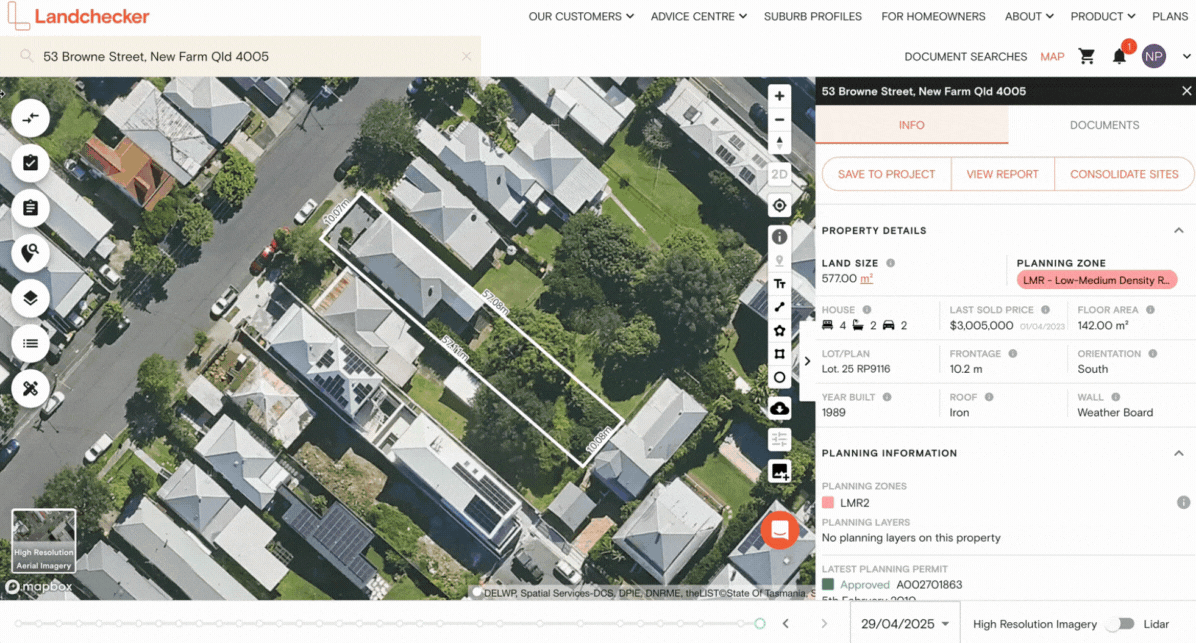The image size is (1196, 643).
Task: Open Suburb Profiles page
Action: coord(812,16)
